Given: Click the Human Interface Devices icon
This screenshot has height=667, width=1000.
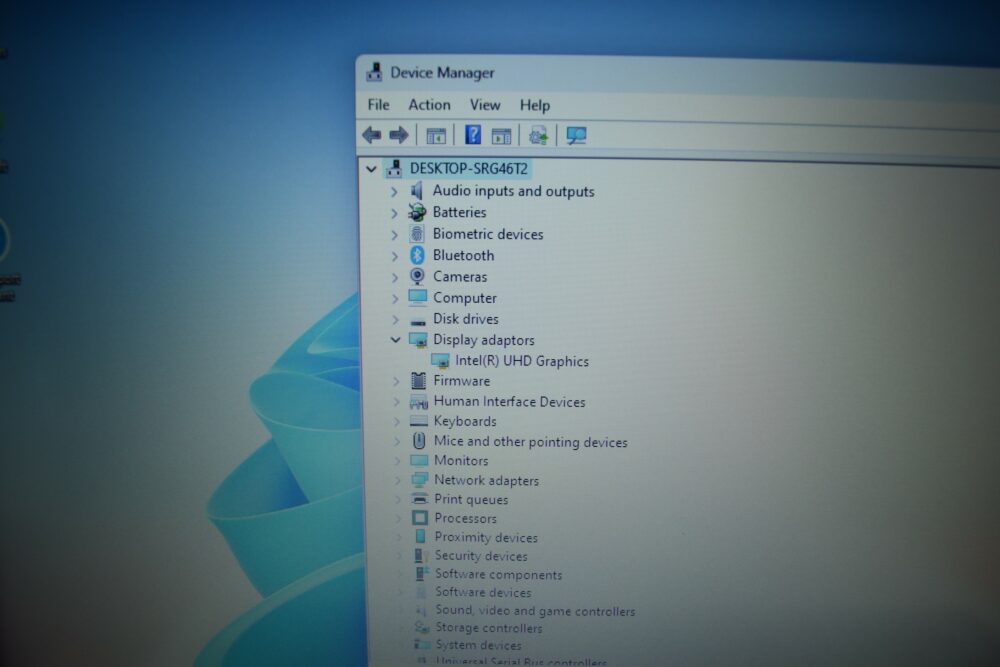Looking at the screenshot, I should pyautogui.click(x=418, y=401).
